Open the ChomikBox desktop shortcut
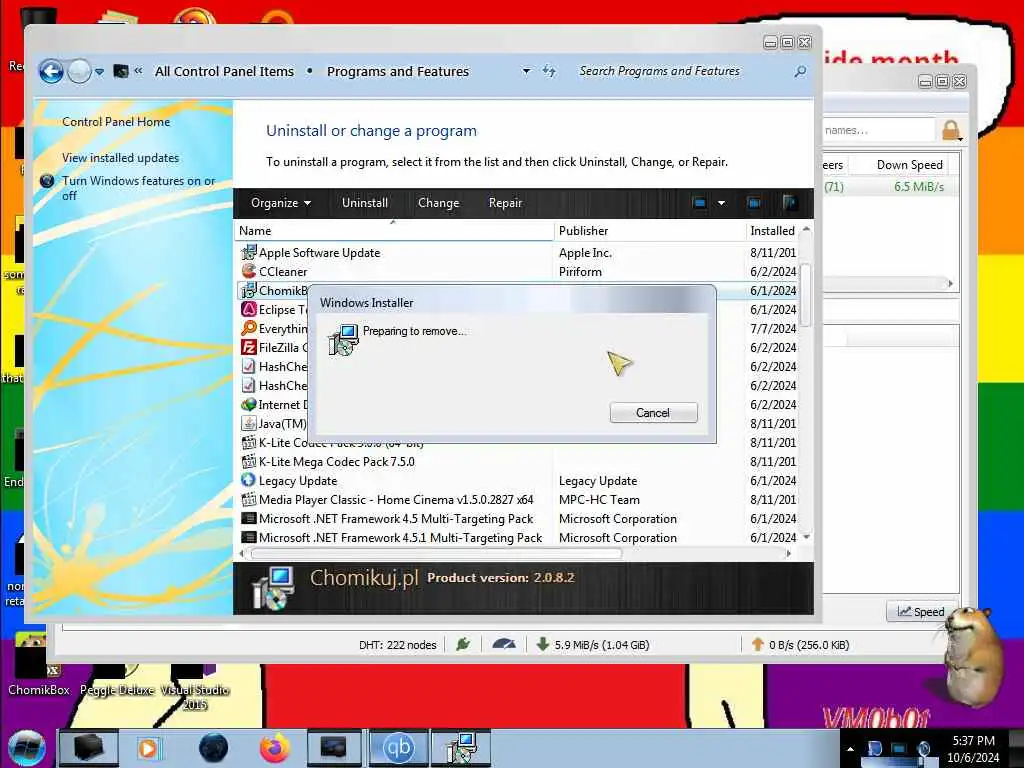This screenshot has width=1024, height=768. (38, 664)
